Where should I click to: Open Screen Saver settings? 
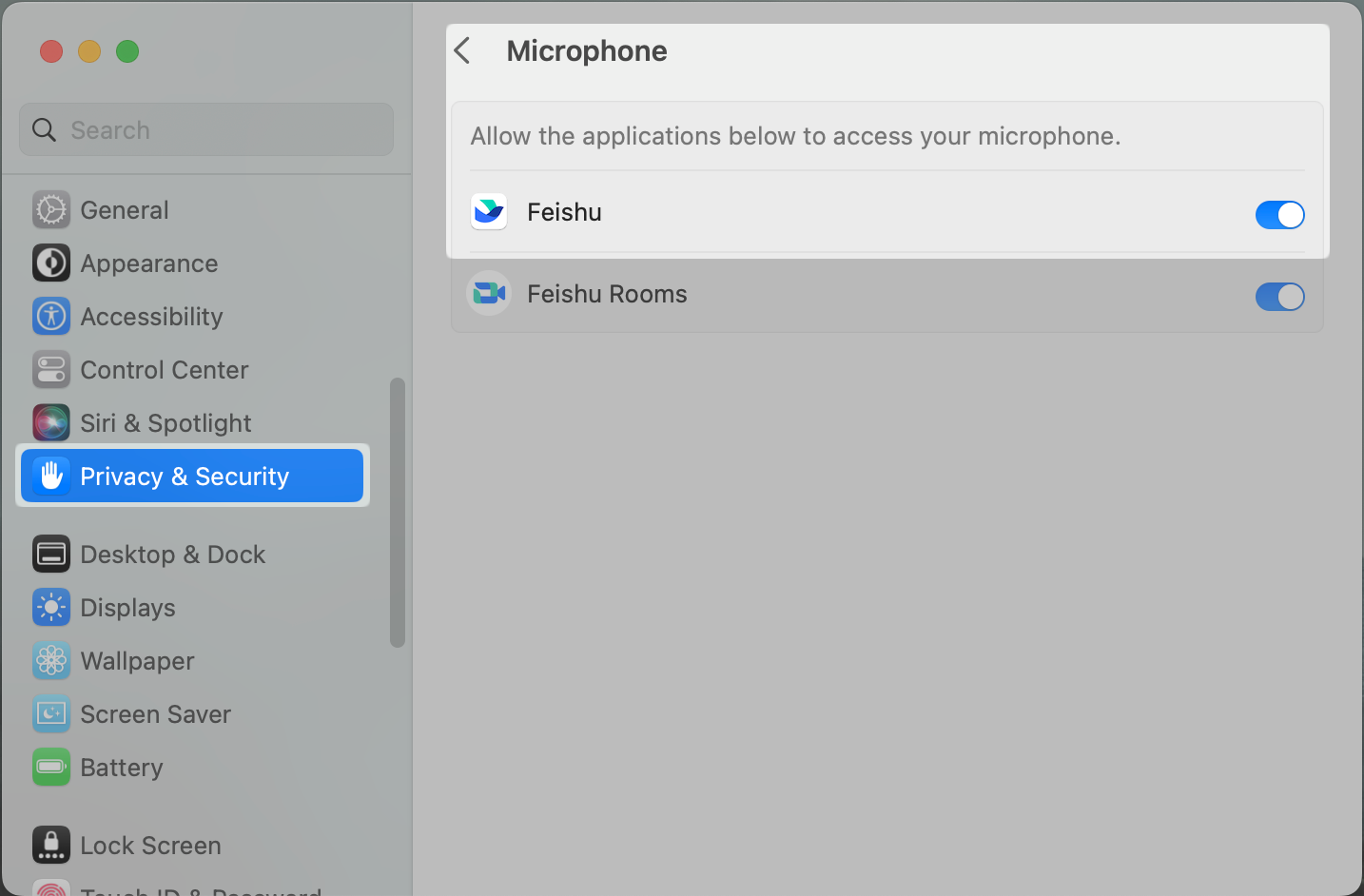click(50, 714)
